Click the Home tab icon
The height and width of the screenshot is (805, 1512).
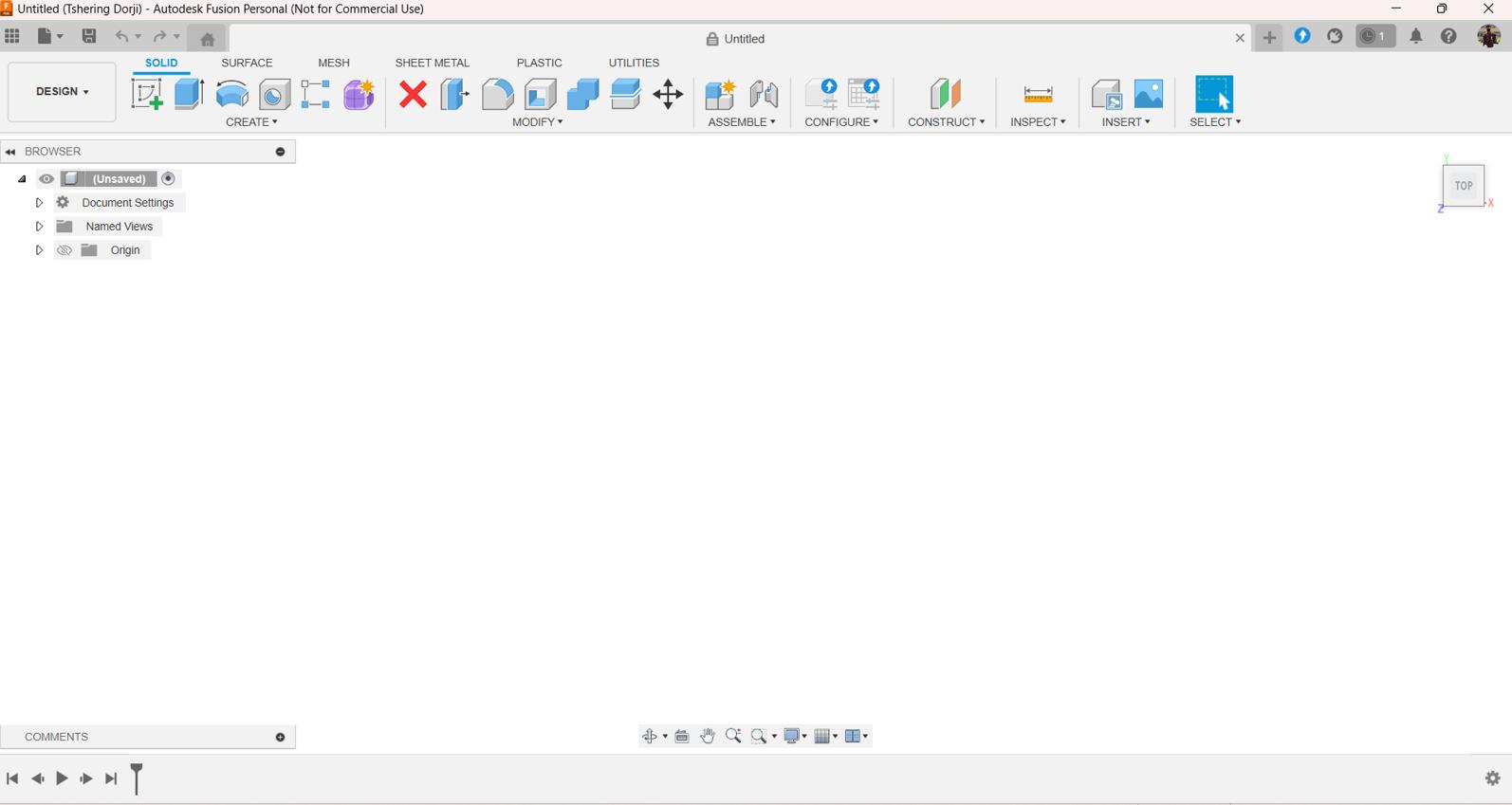coord(208,39)
